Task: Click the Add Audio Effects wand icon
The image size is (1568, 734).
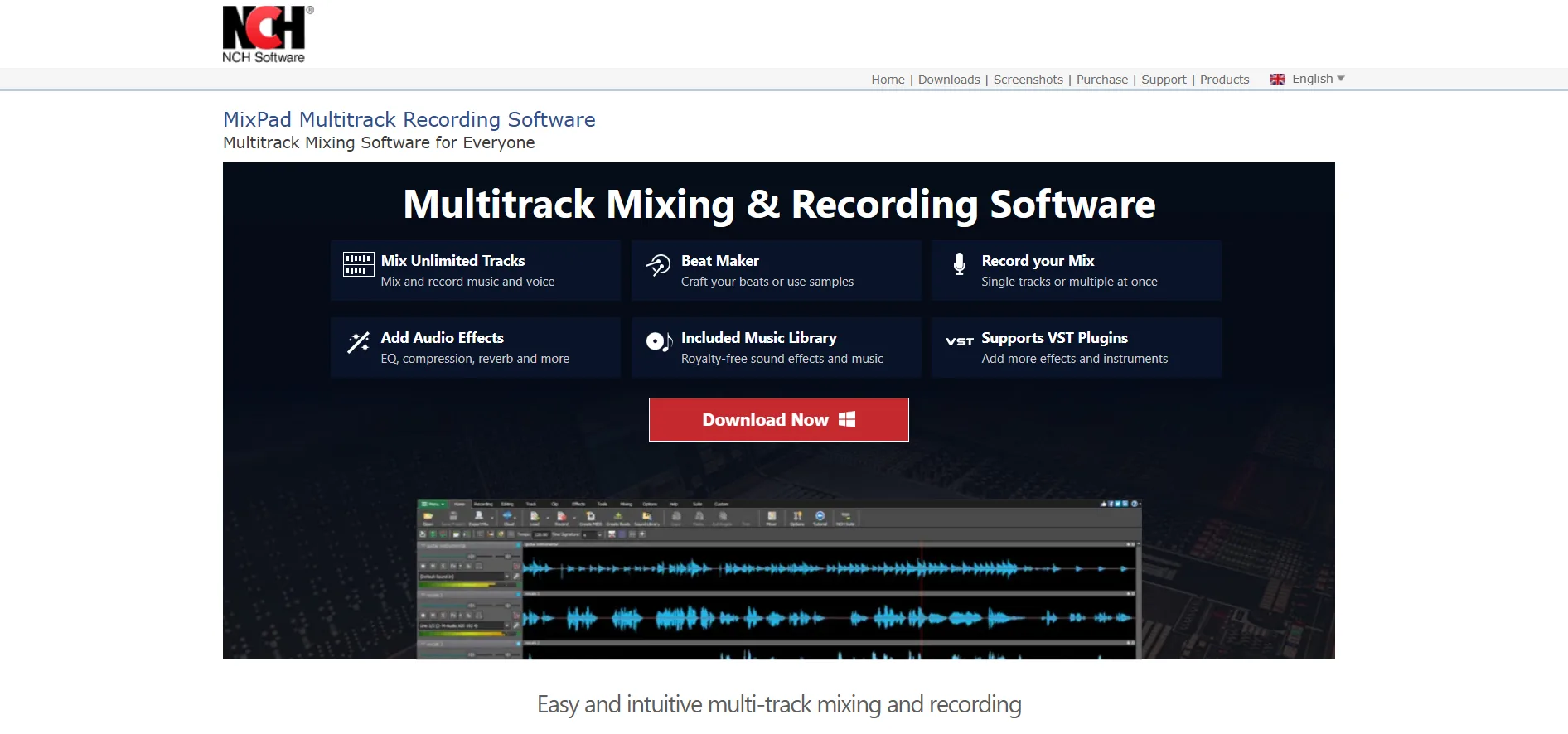Action: (358, 342)
